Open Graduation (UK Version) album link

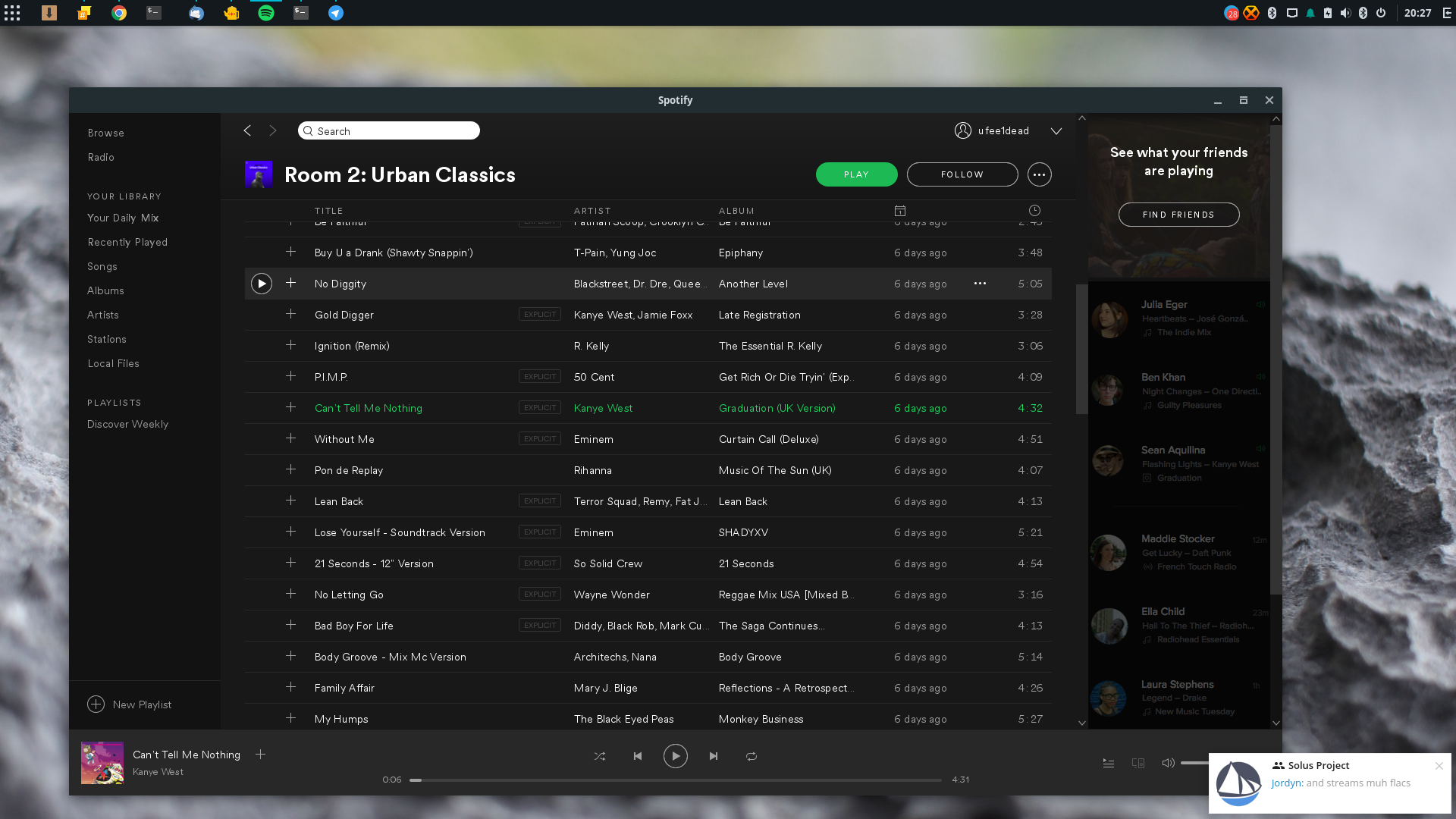[777, 408]
